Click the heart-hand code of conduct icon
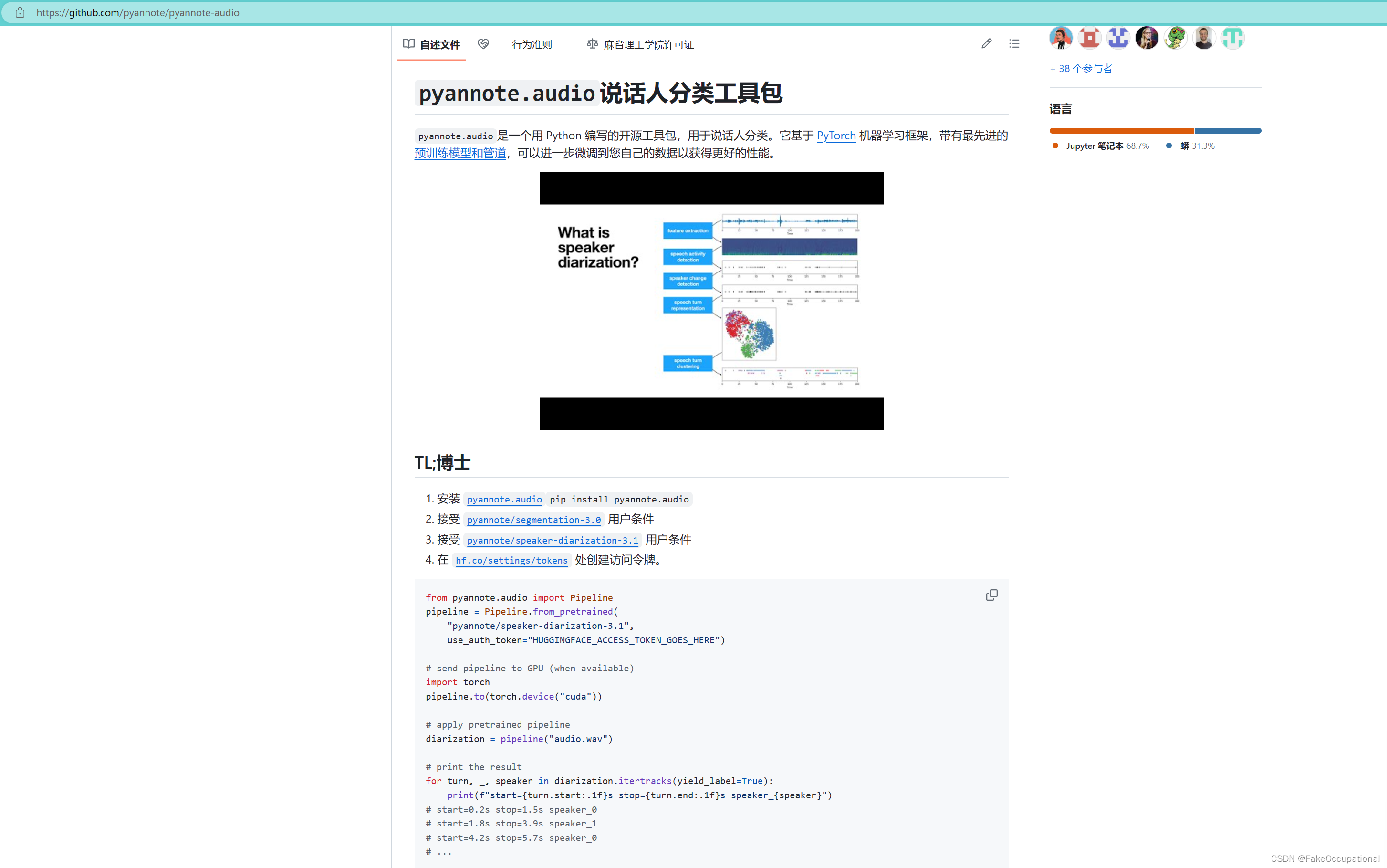This screenshot has width=1387, height=868. coord(483,43)
